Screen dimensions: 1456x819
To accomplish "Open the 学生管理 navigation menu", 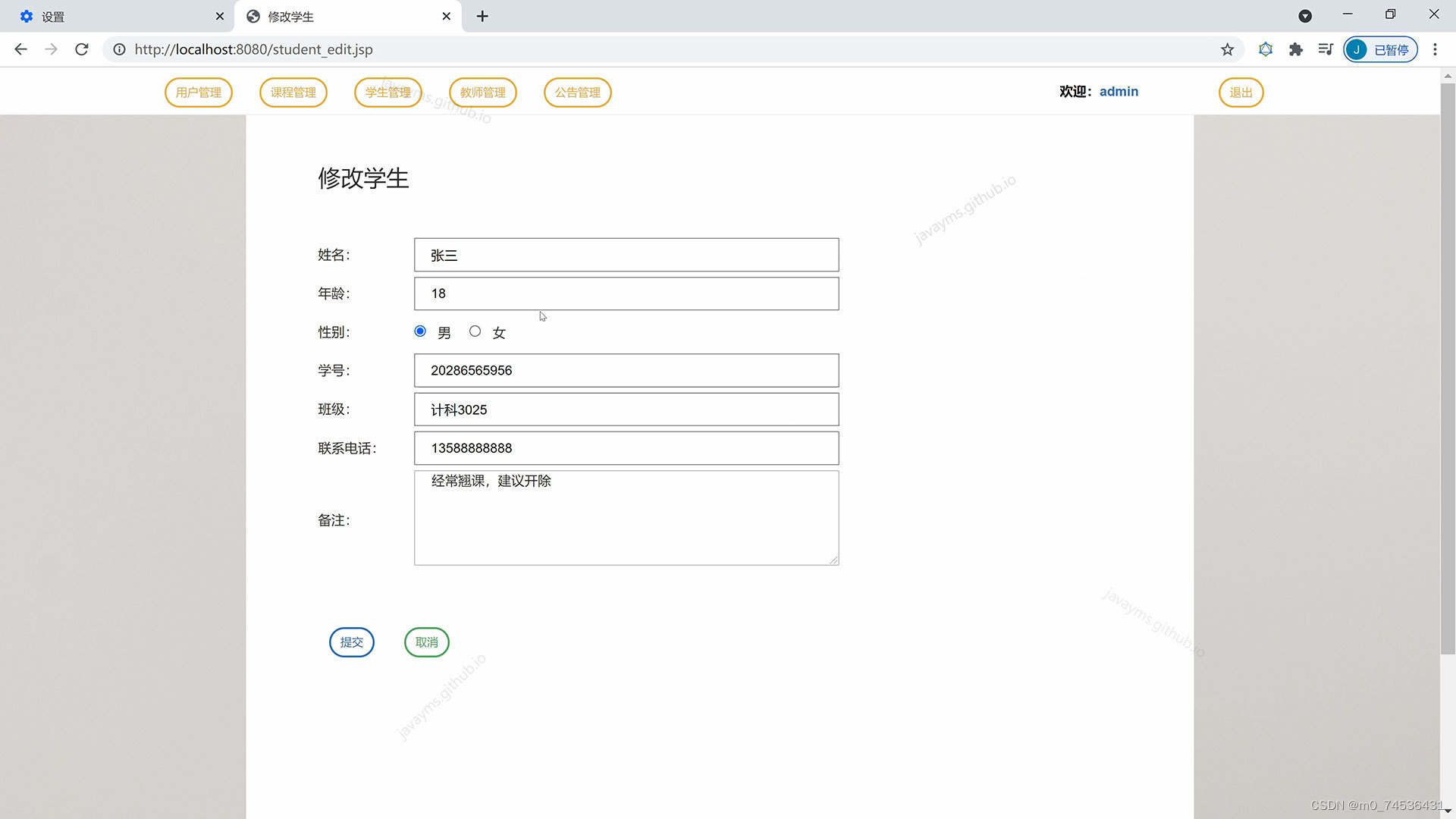I will [388, 92].
